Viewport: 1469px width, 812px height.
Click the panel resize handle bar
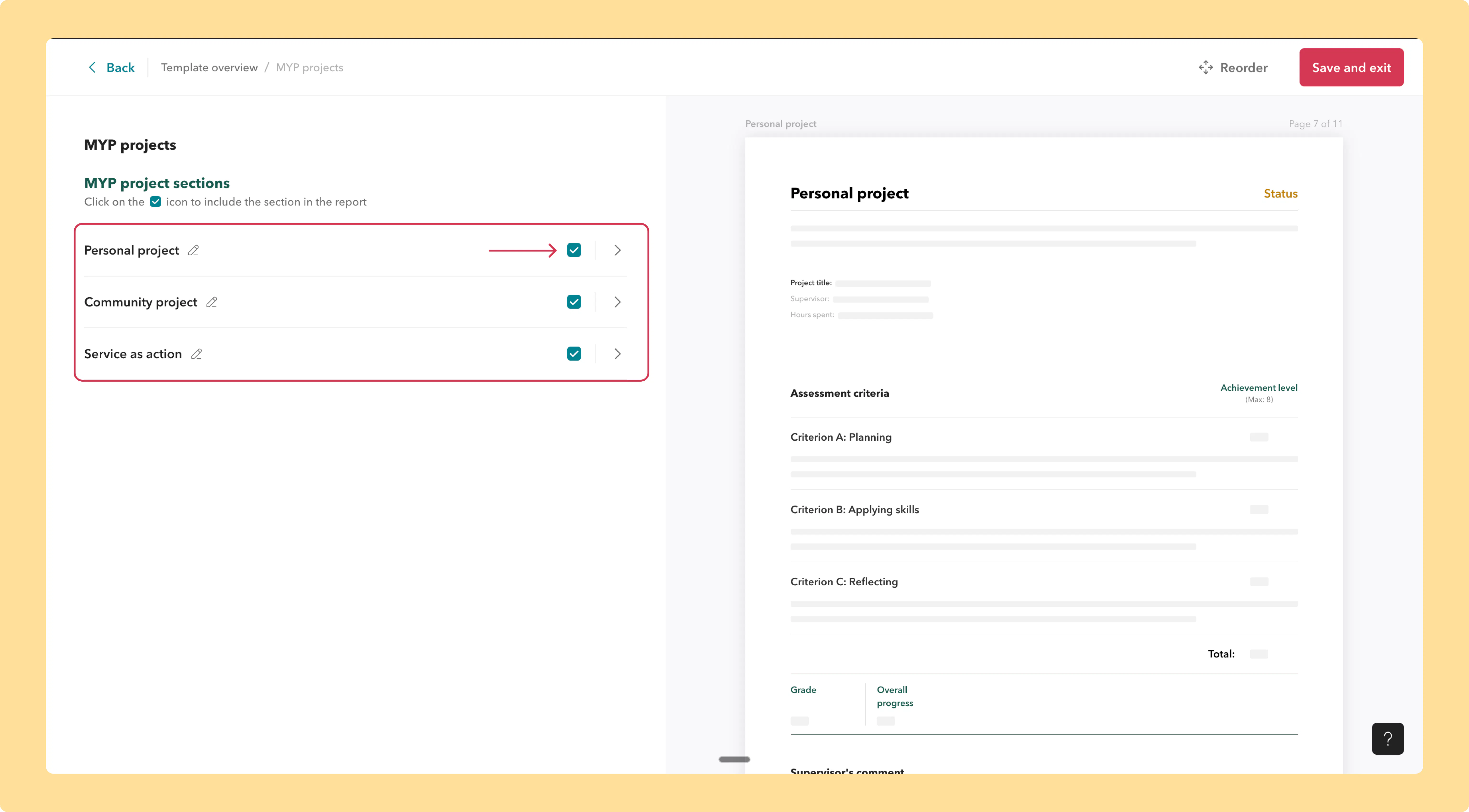click(x=734, y=760)
